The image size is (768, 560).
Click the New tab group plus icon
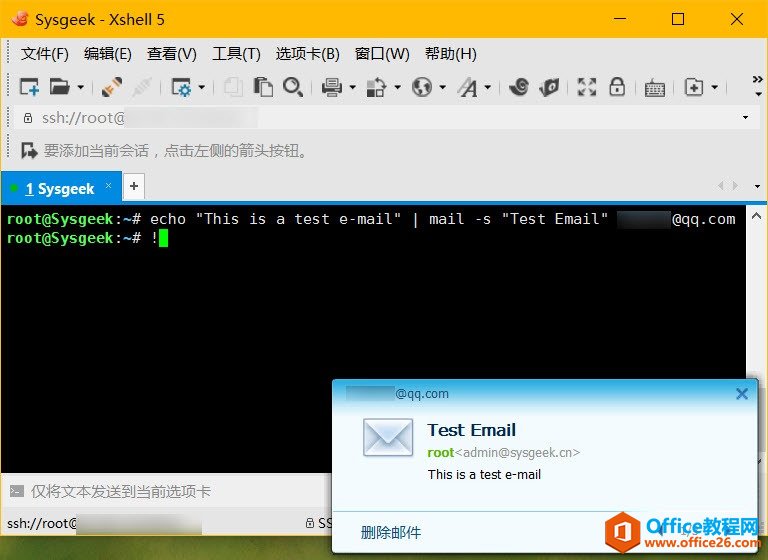[x=694, y=87]
